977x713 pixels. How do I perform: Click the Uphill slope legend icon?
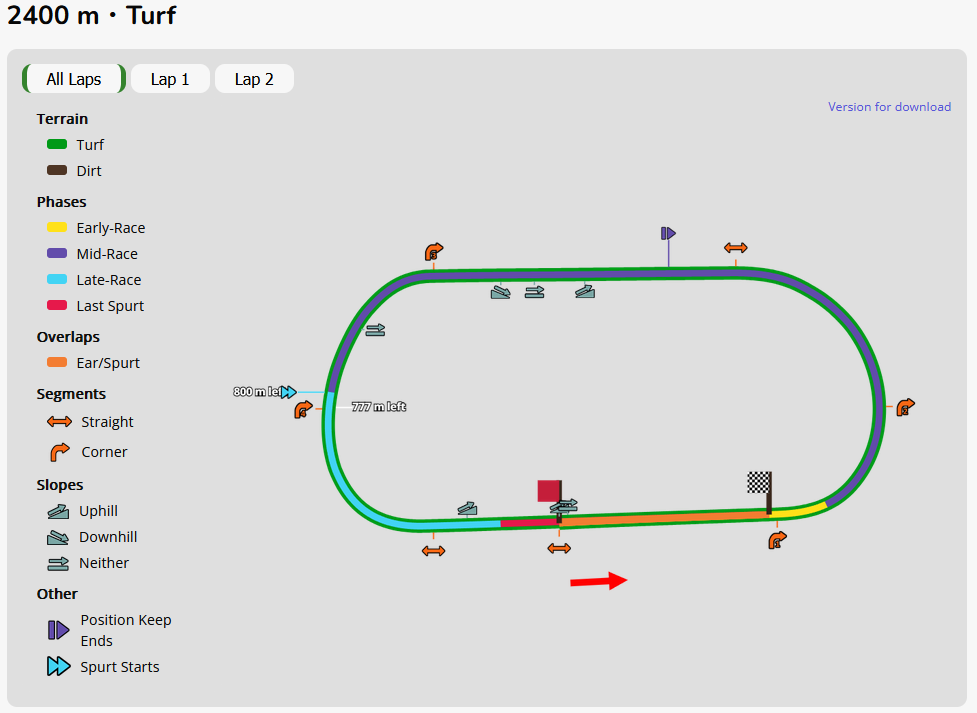tap(58, 511)
